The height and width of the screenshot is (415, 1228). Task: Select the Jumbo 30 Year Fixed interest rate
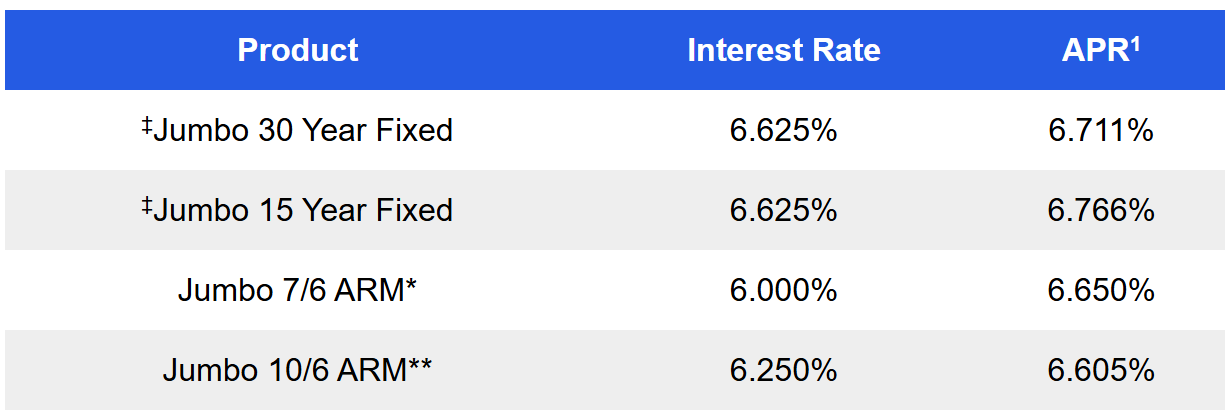tap(784, 130)
